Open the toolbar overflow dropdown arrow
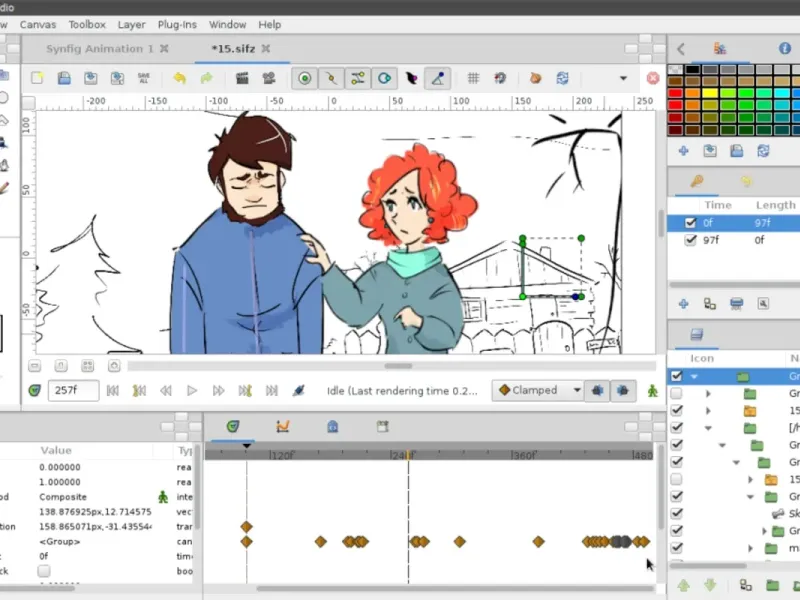 (623, 78)
